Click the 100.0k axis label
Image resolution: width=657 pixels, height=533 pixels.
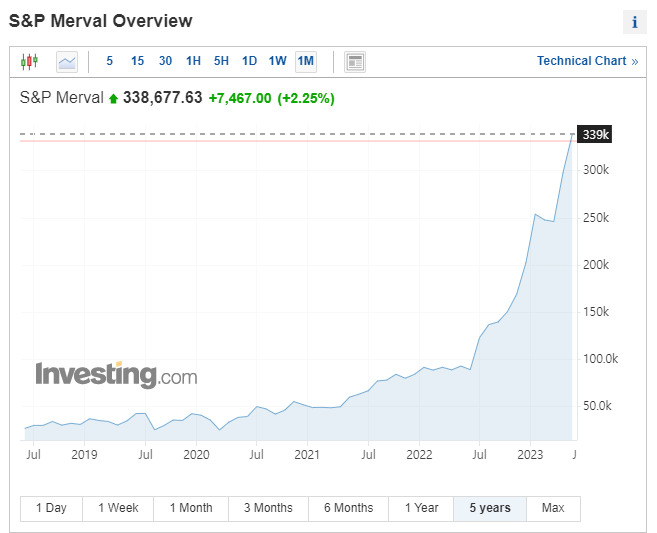click(x=600, y=359)
